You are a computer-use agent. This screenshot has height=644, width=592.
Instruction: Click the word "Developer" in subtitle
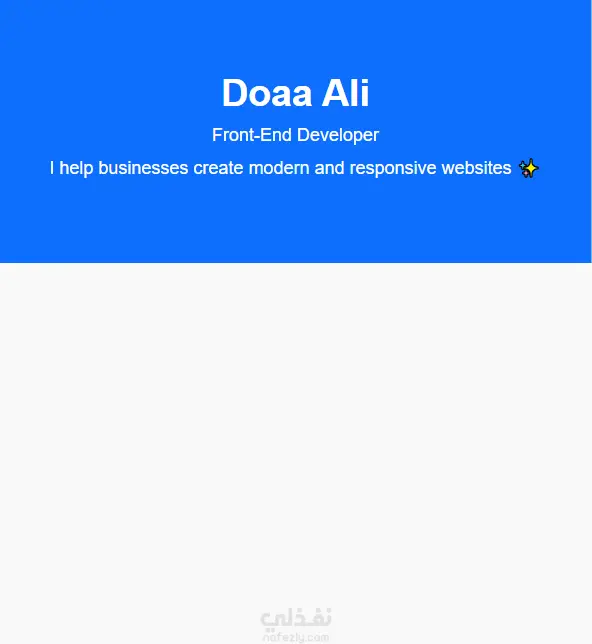[338, 136]
